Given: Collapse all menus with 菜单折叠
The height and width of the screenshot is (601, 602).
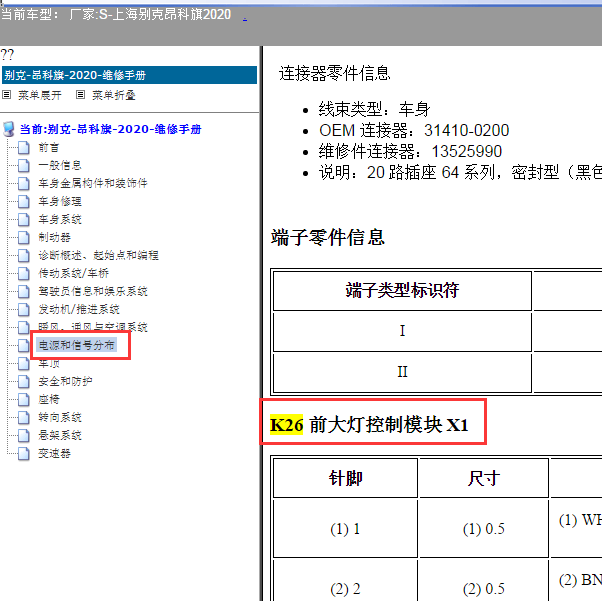Looking at the screenshot, I should (114, 95).
